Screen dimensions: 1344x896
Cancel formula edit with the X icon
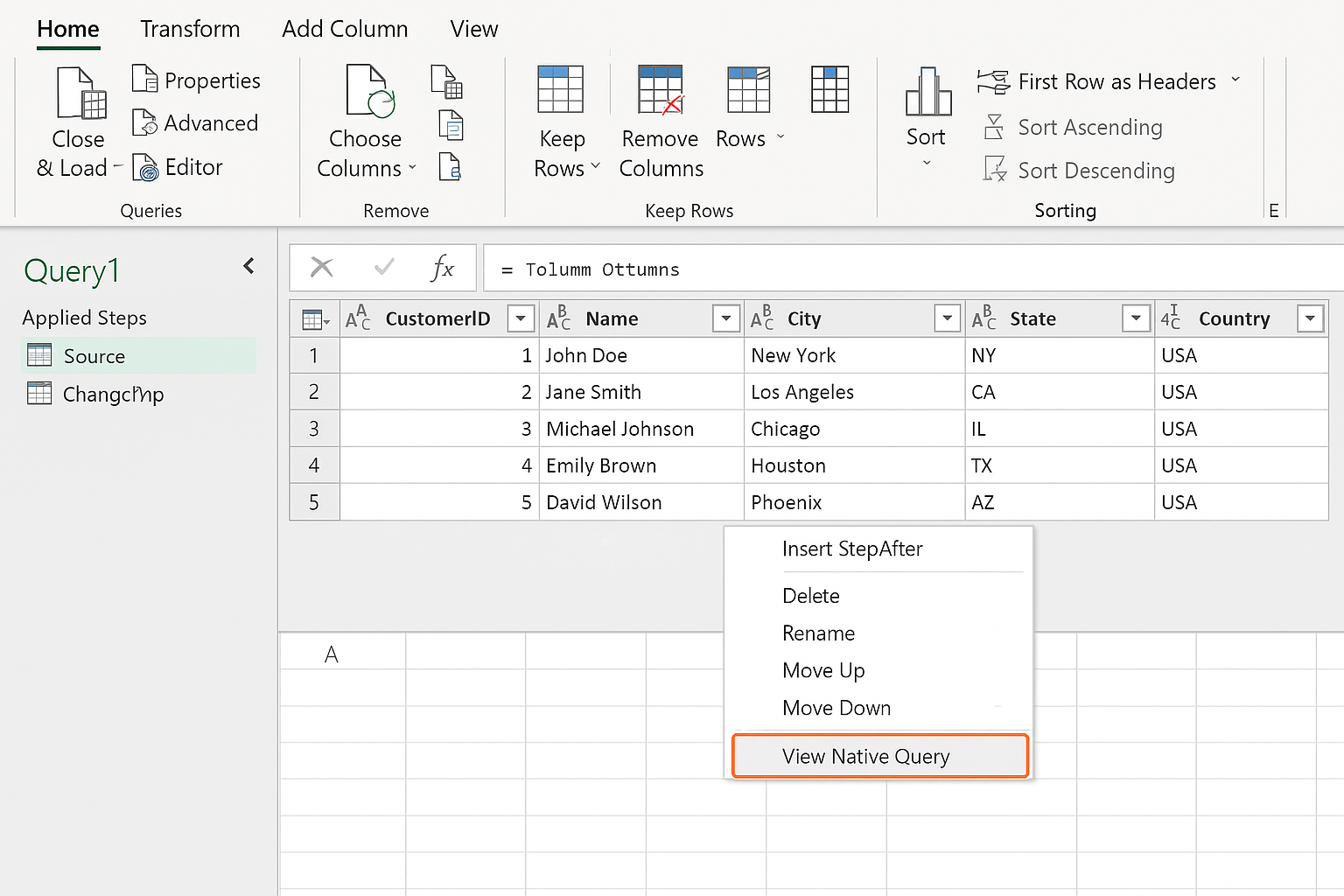click(x=322, y=267)
